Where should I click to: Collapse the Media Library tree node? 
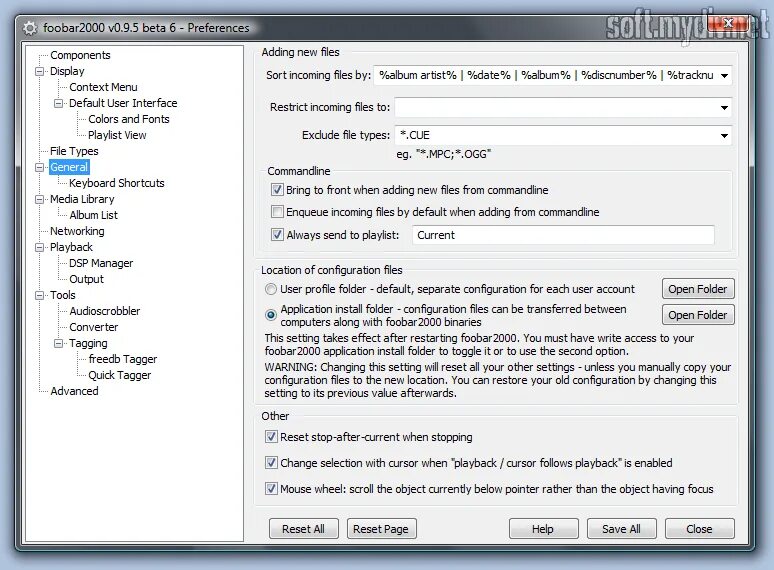click(x=39, y=199)
